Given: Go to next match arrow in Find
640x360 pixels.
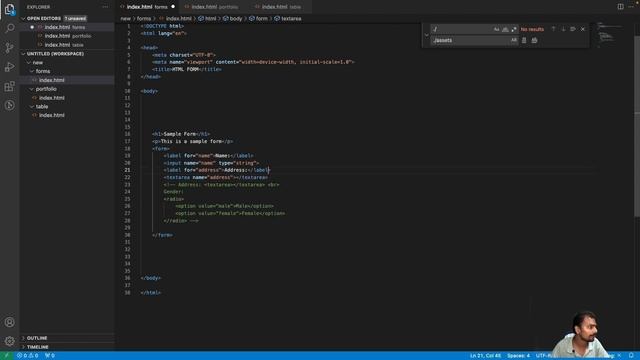Looking at the screenshot, I should 563,29.
